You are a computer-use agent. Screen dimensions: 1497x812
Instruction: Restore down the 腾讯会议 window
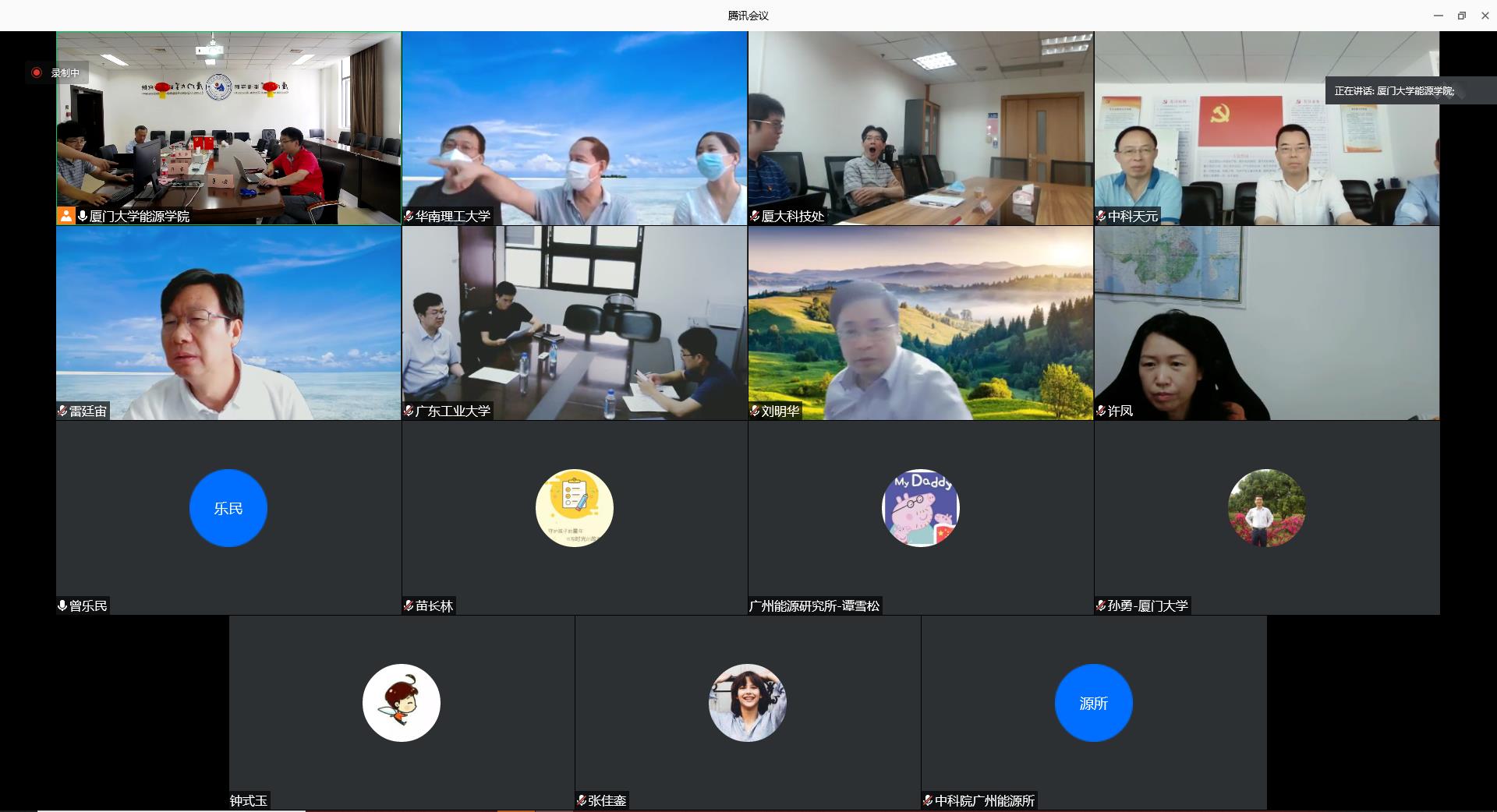(x=1462, y=16)
